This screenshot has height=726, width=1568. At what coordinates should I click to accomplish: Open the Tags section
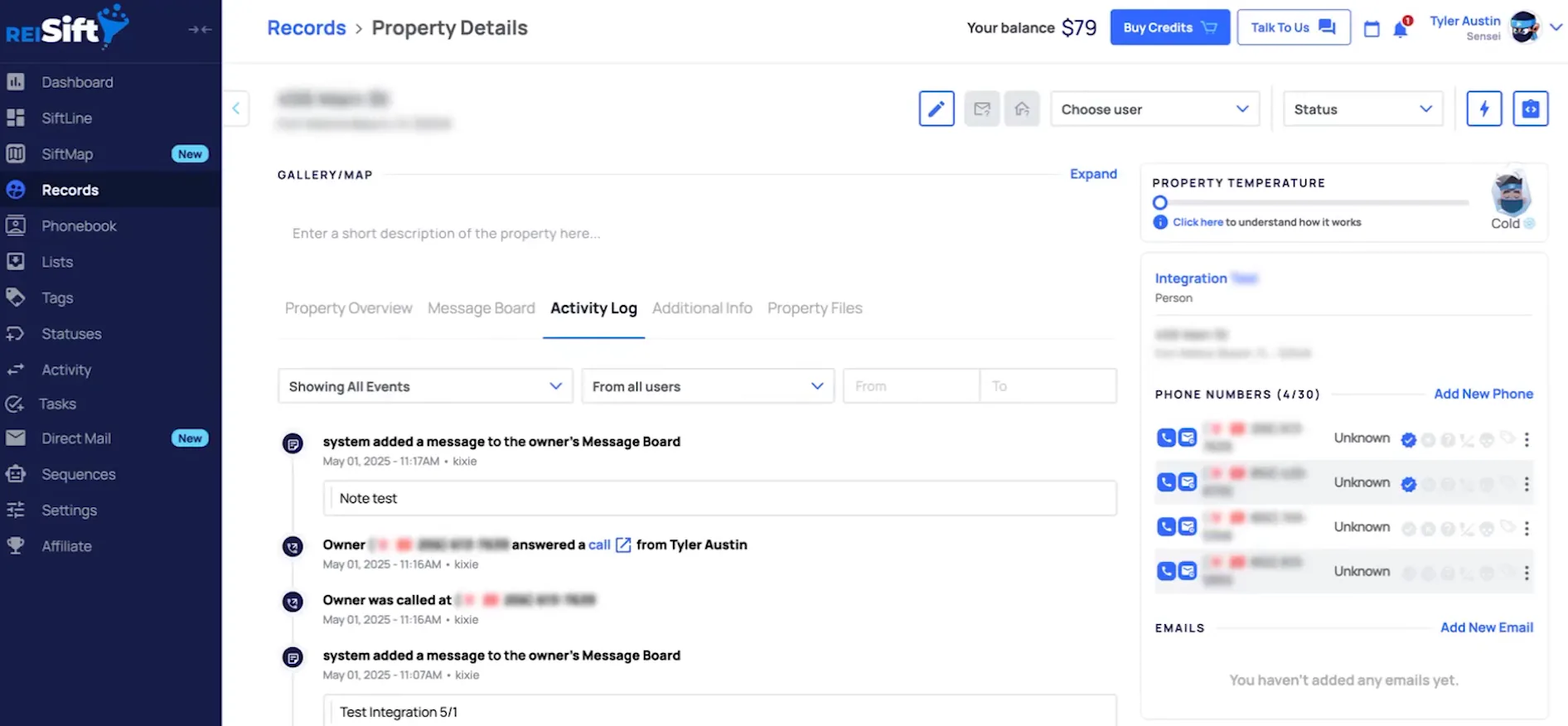click(57, 298)
